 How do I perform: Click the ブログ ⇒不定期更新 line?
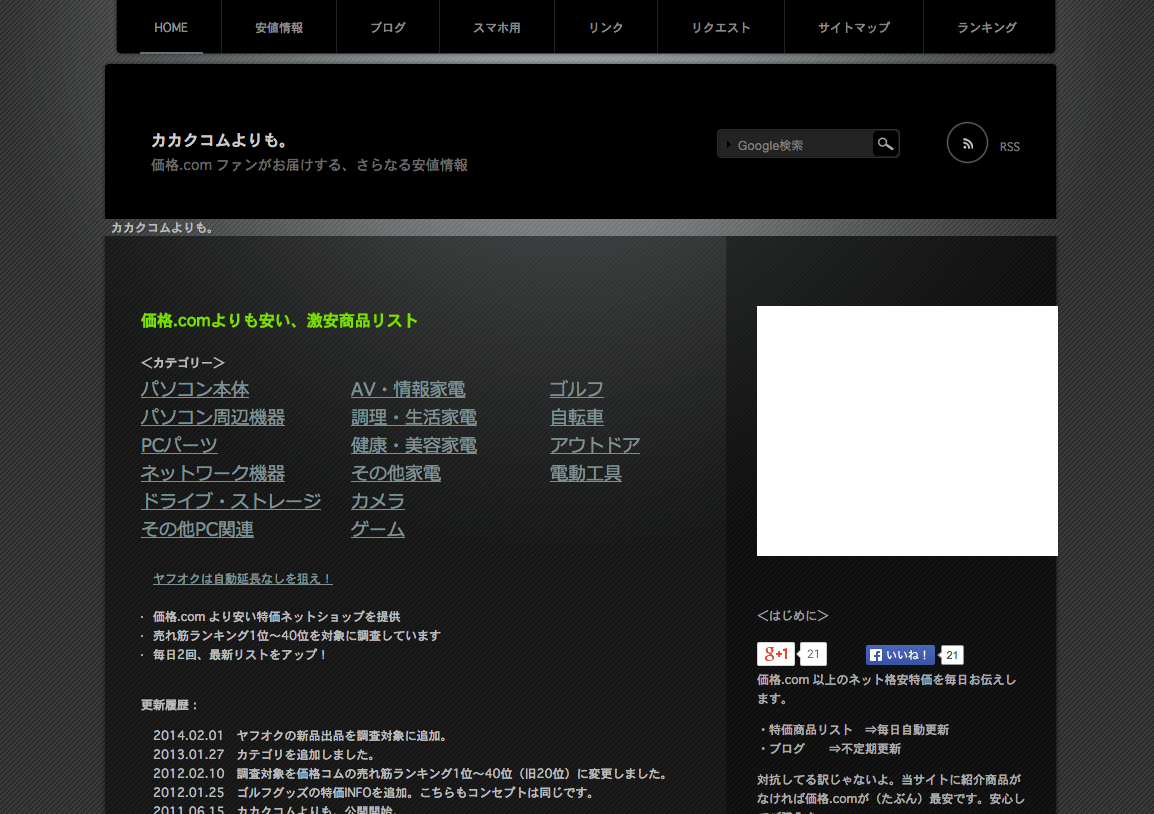point(829,749)
